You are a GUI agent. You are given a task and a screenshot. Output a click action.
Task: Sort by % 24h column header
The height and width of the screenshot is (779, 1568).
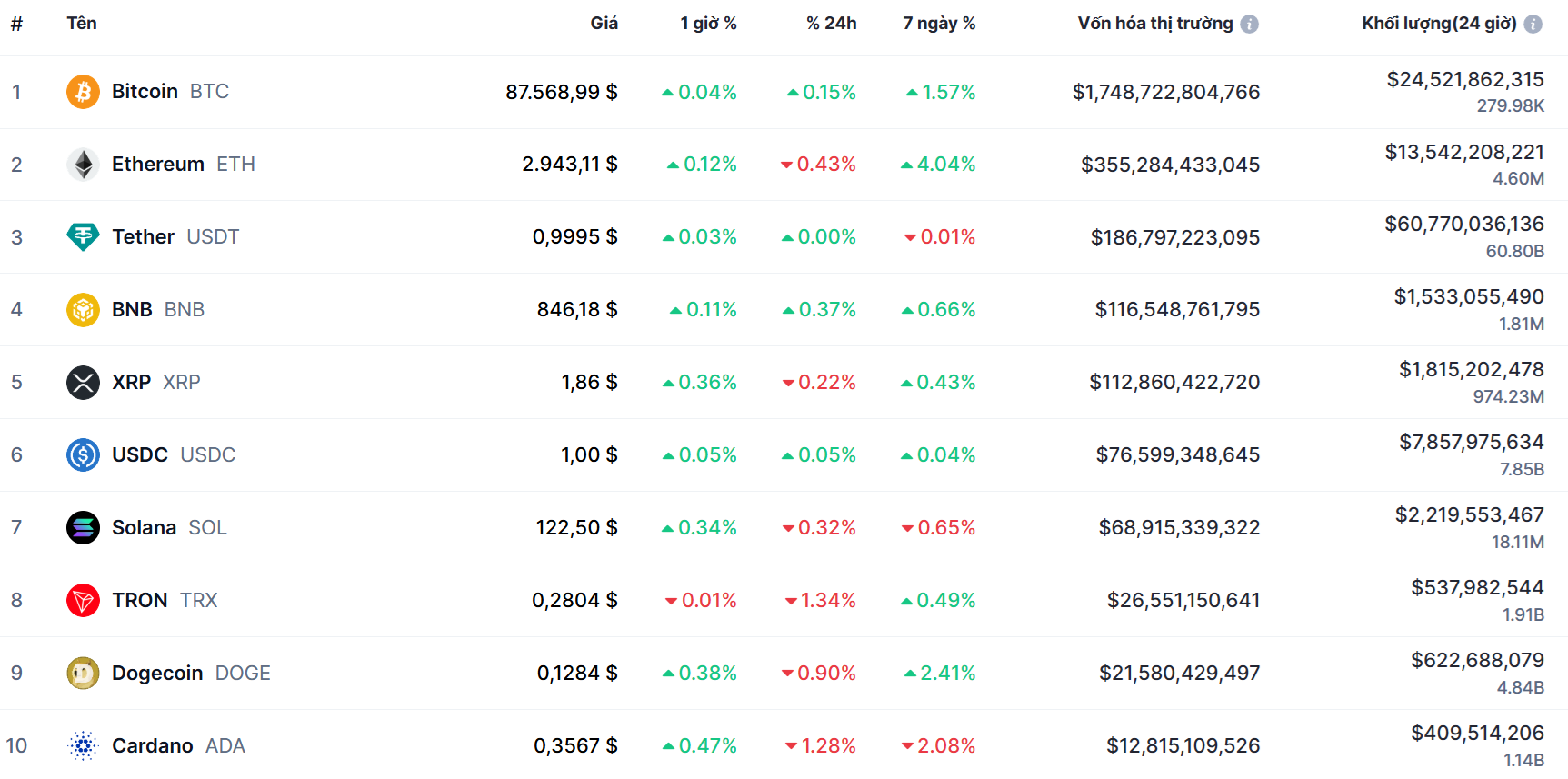(831, 24)
